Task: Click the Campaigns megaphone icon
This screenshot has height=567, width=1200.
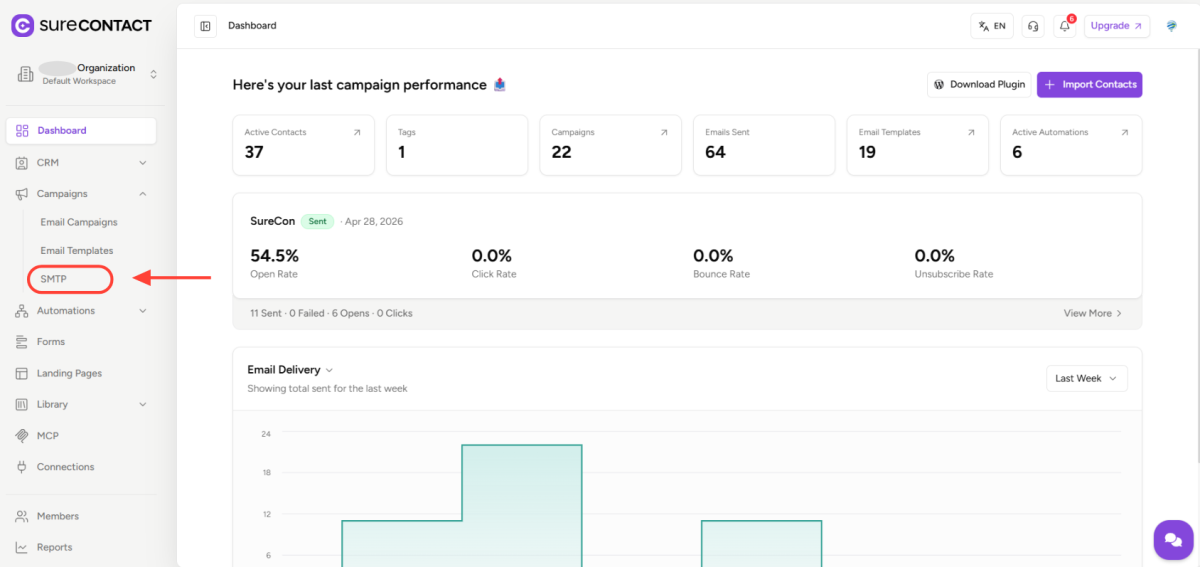Action: point(22,194)
